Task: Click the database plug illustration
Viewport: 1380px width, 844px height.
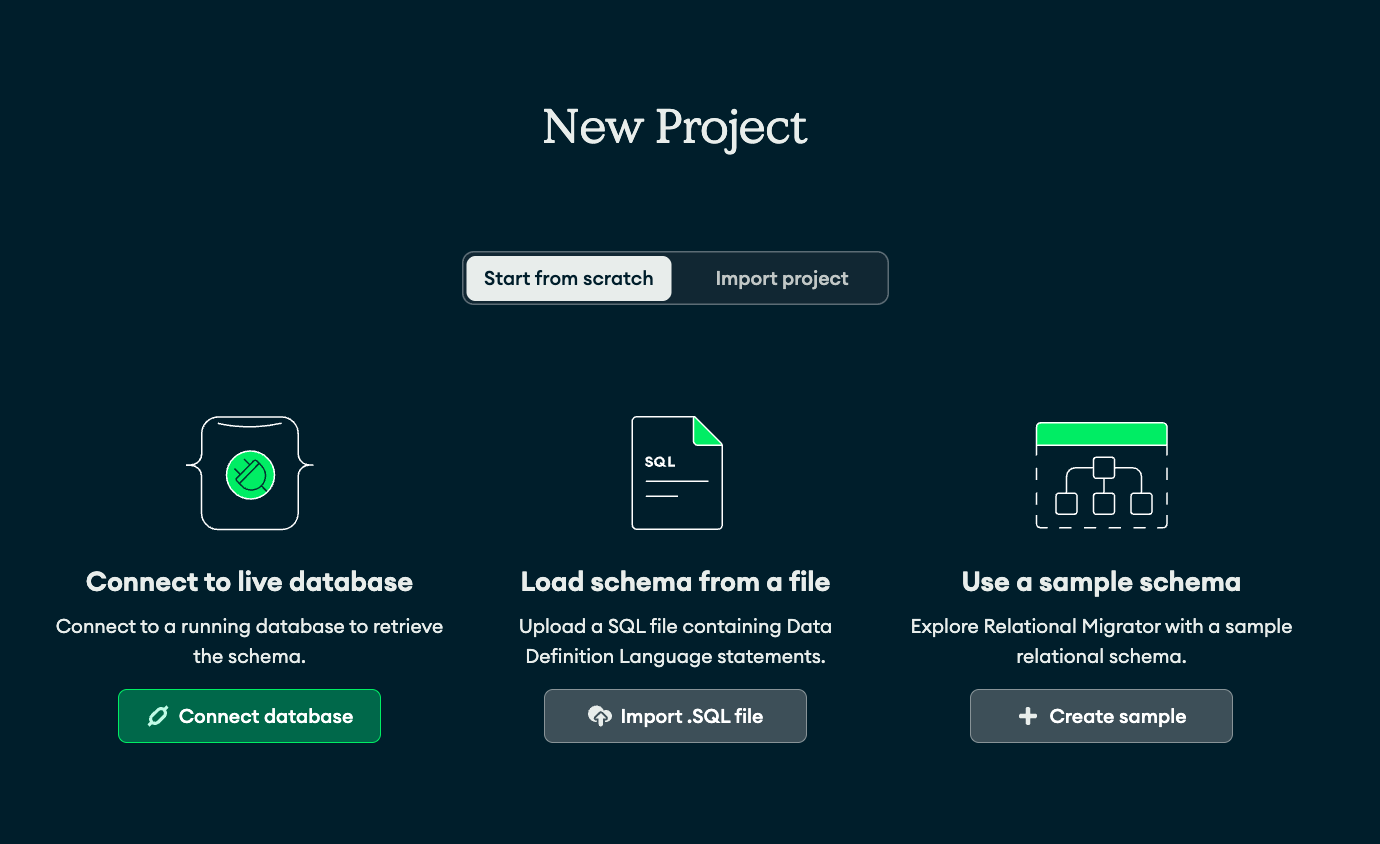Action: pyautogui.click(x=250, y=473)
